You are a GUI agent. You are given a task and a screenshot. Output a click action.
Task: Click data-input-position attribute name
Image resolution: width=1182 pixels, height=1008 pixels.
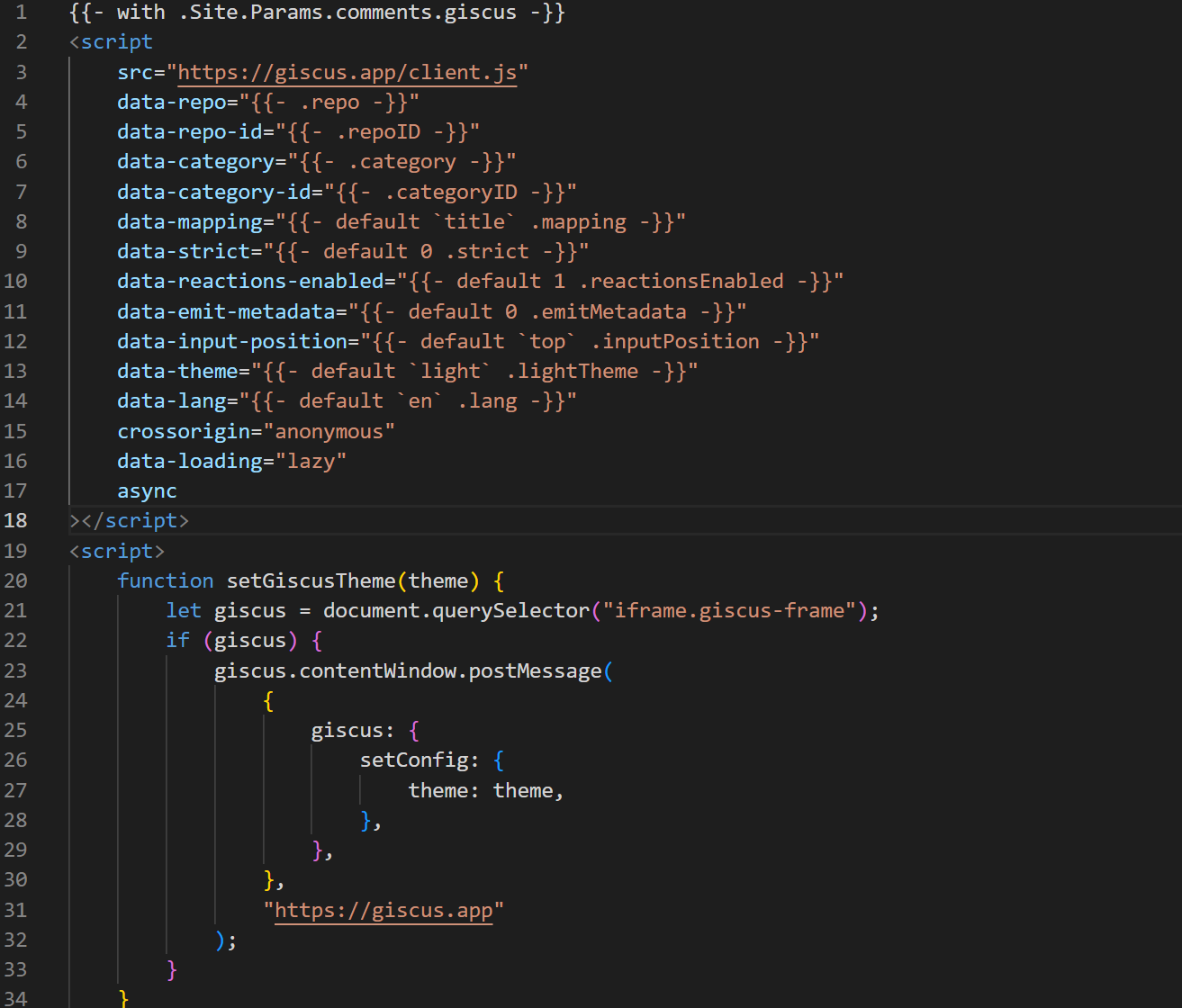click(x=232, y=341)
